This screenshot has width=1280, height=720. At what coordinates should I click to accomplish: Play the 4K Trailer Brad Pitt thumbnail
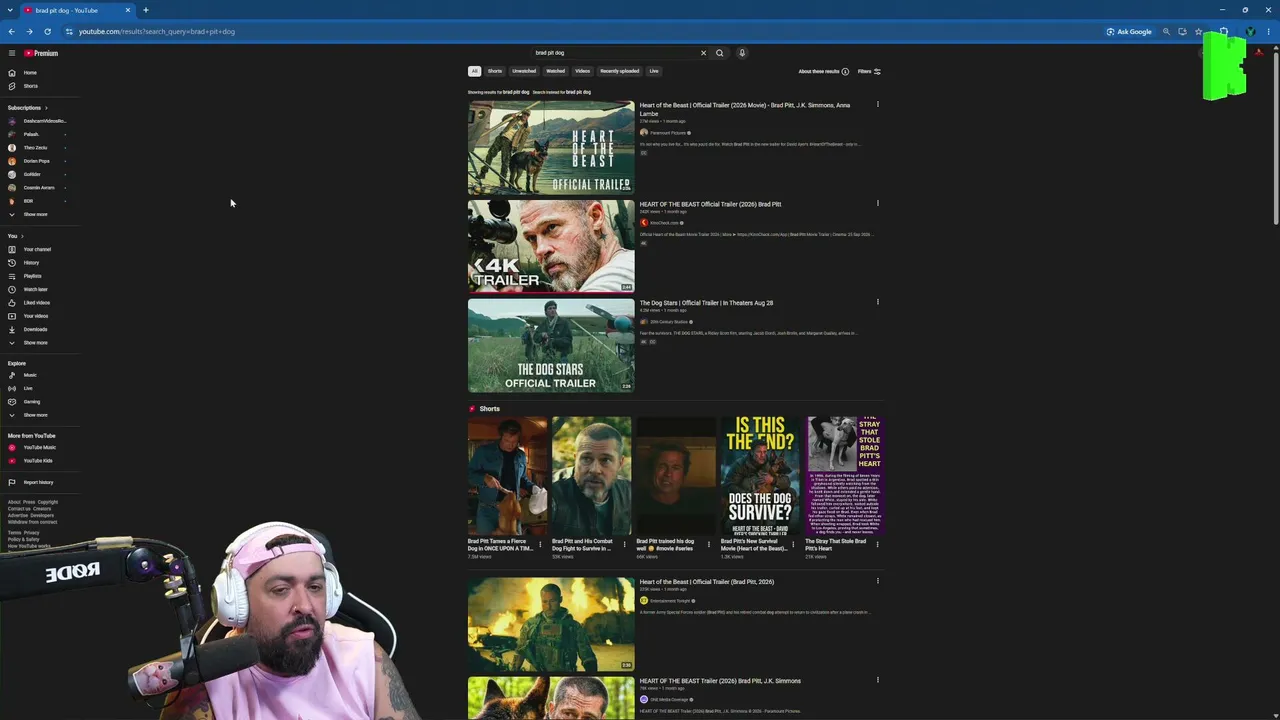point(551,246)
